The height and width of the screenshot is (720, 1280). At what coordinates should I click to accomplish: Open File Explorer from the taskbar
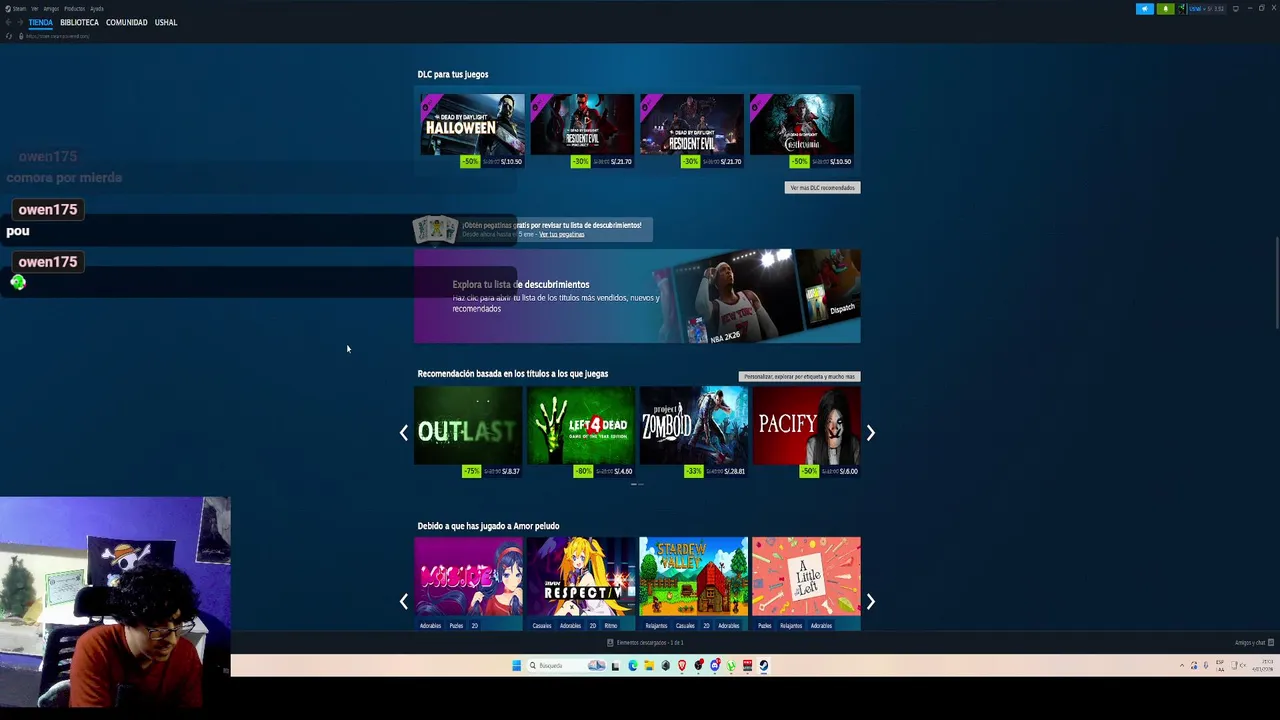point(649,665)
